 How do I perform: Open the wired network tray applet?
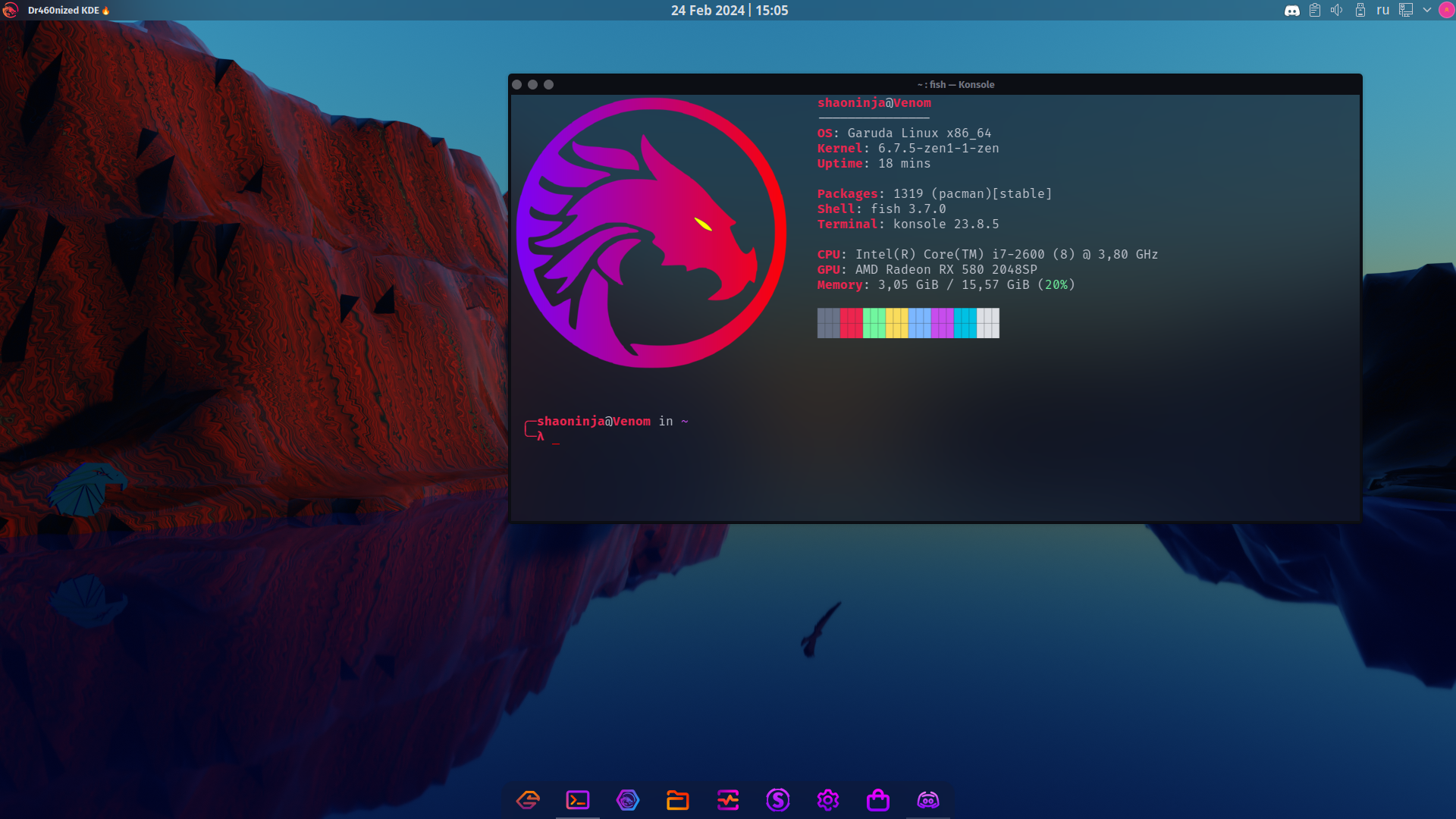[x=1406, y=11]
